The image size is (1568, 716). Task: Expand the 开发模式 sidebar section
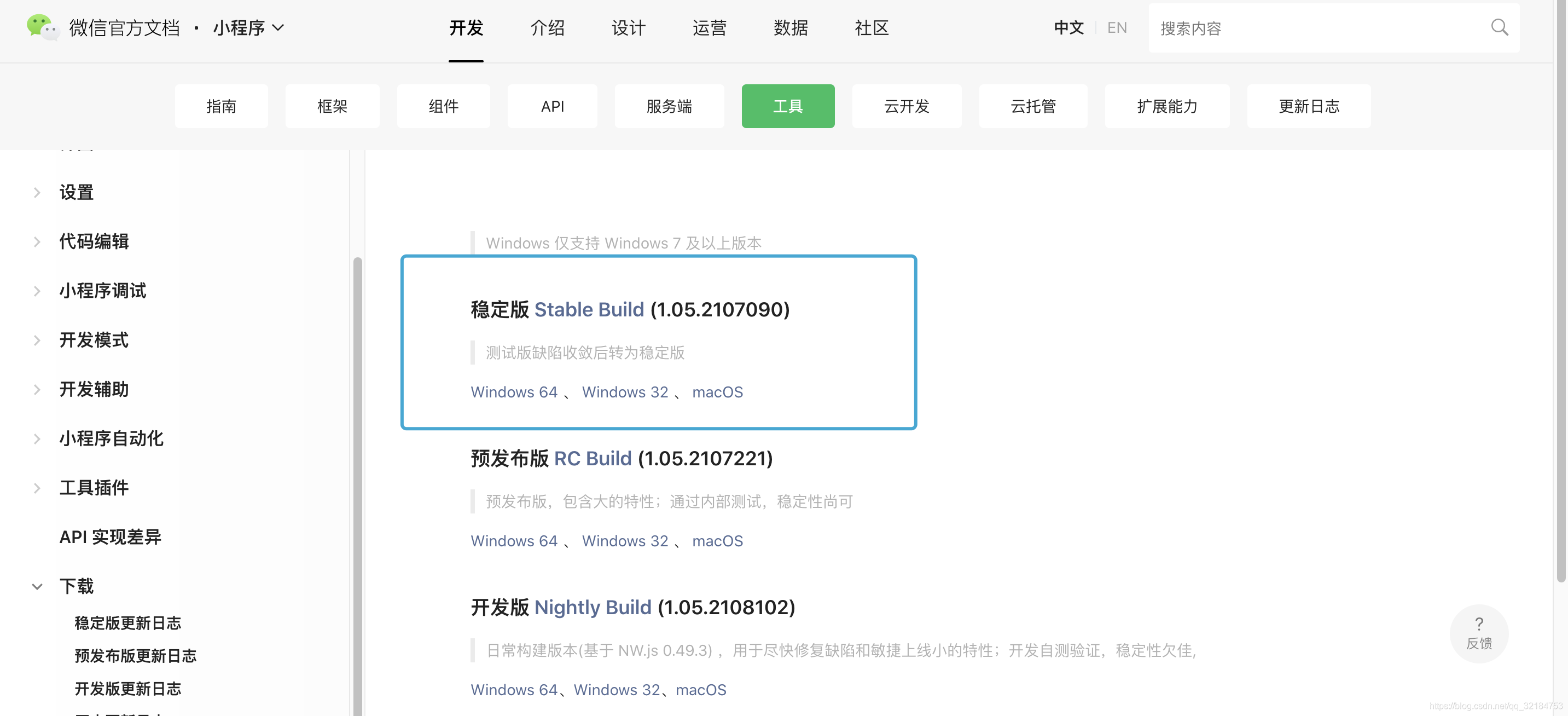(x=37, y=340)
